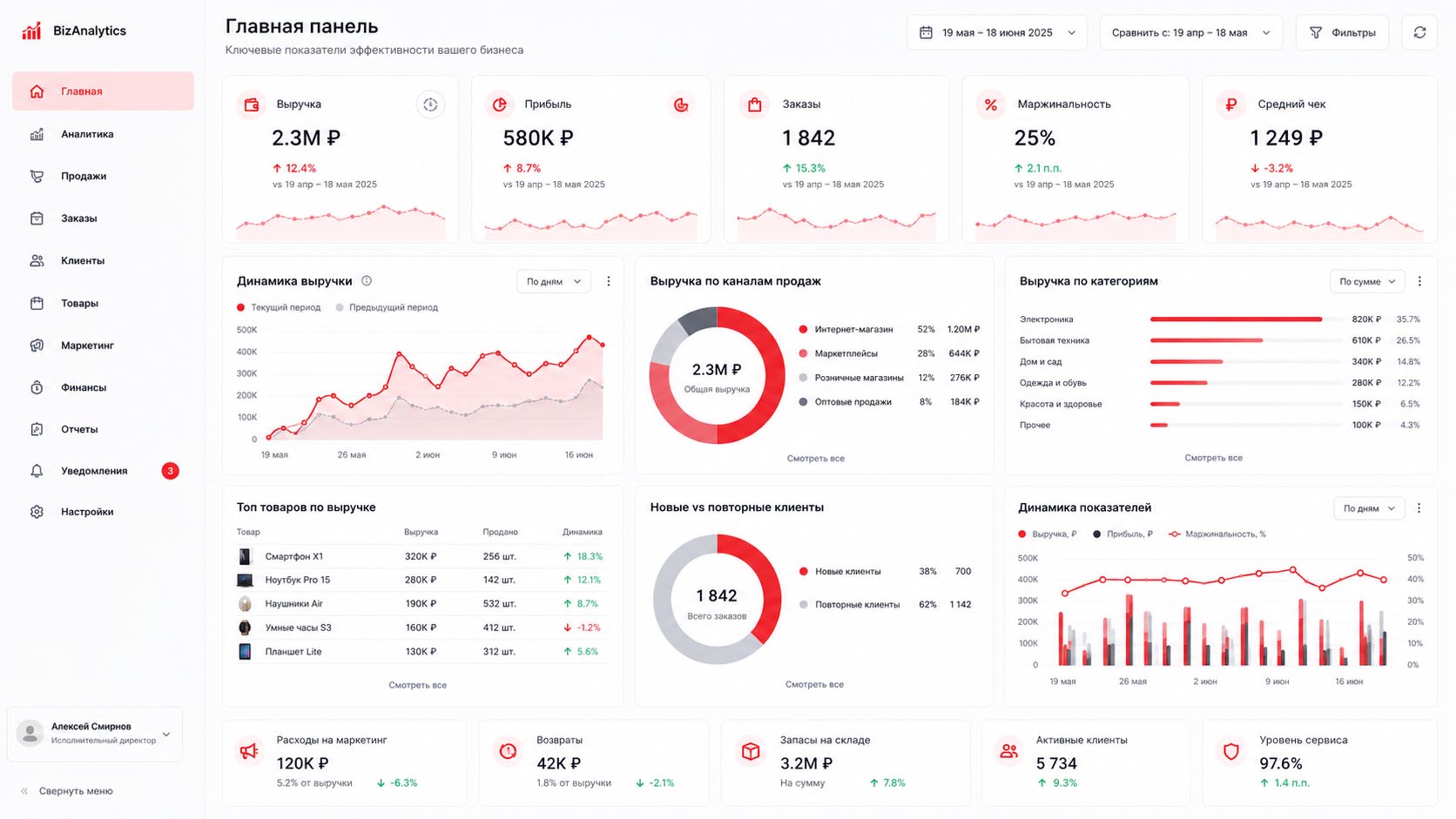This screenshot has width=1456, height=819.
Task: Click Смотреть все under Новые vs повторные клиенты
Action: (815, 684)
